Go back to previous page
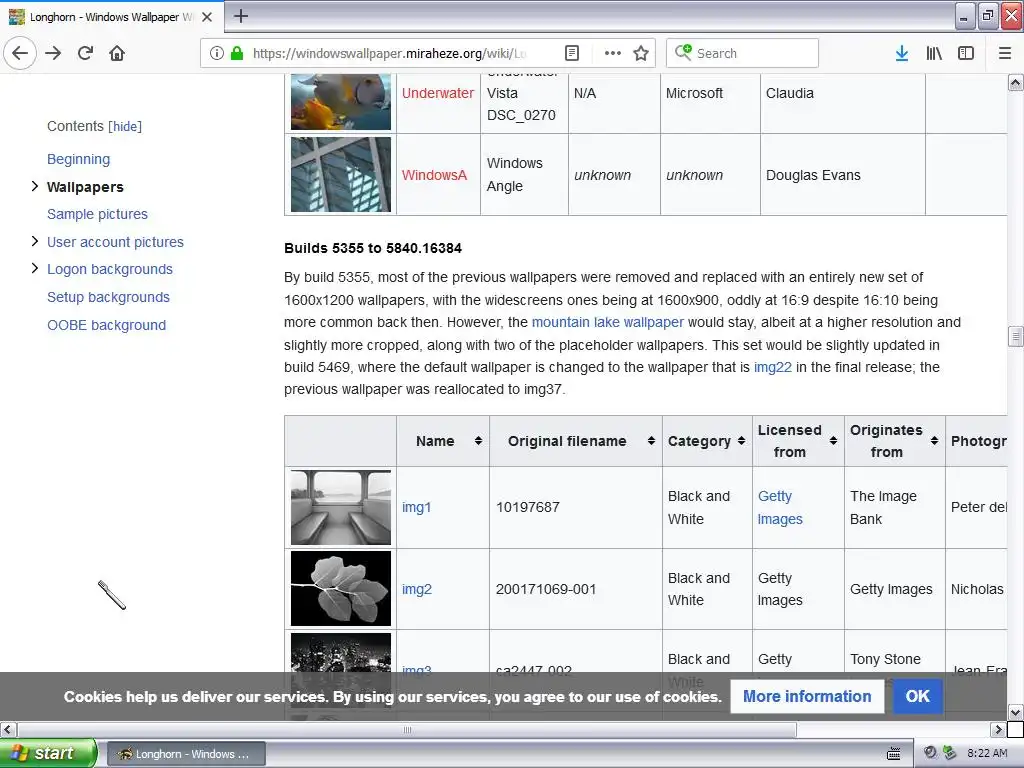 20,53
